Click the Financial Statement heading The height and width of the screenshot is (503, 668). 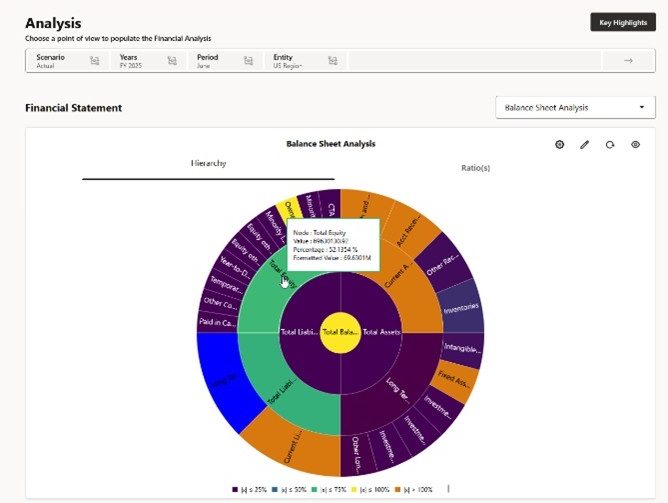pos(73,108)
